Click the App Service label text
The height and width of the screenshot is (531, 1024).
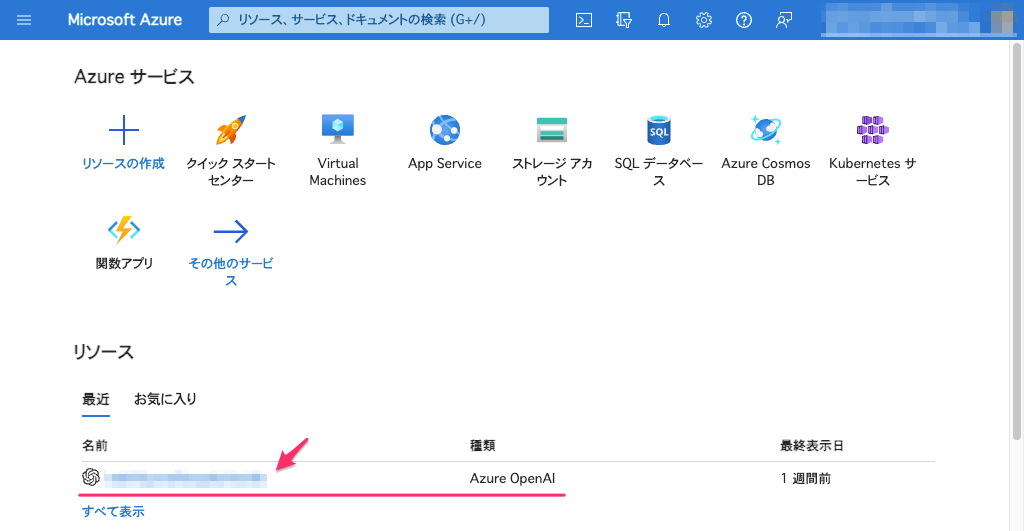pyautogui.click(x=445, y=163)
